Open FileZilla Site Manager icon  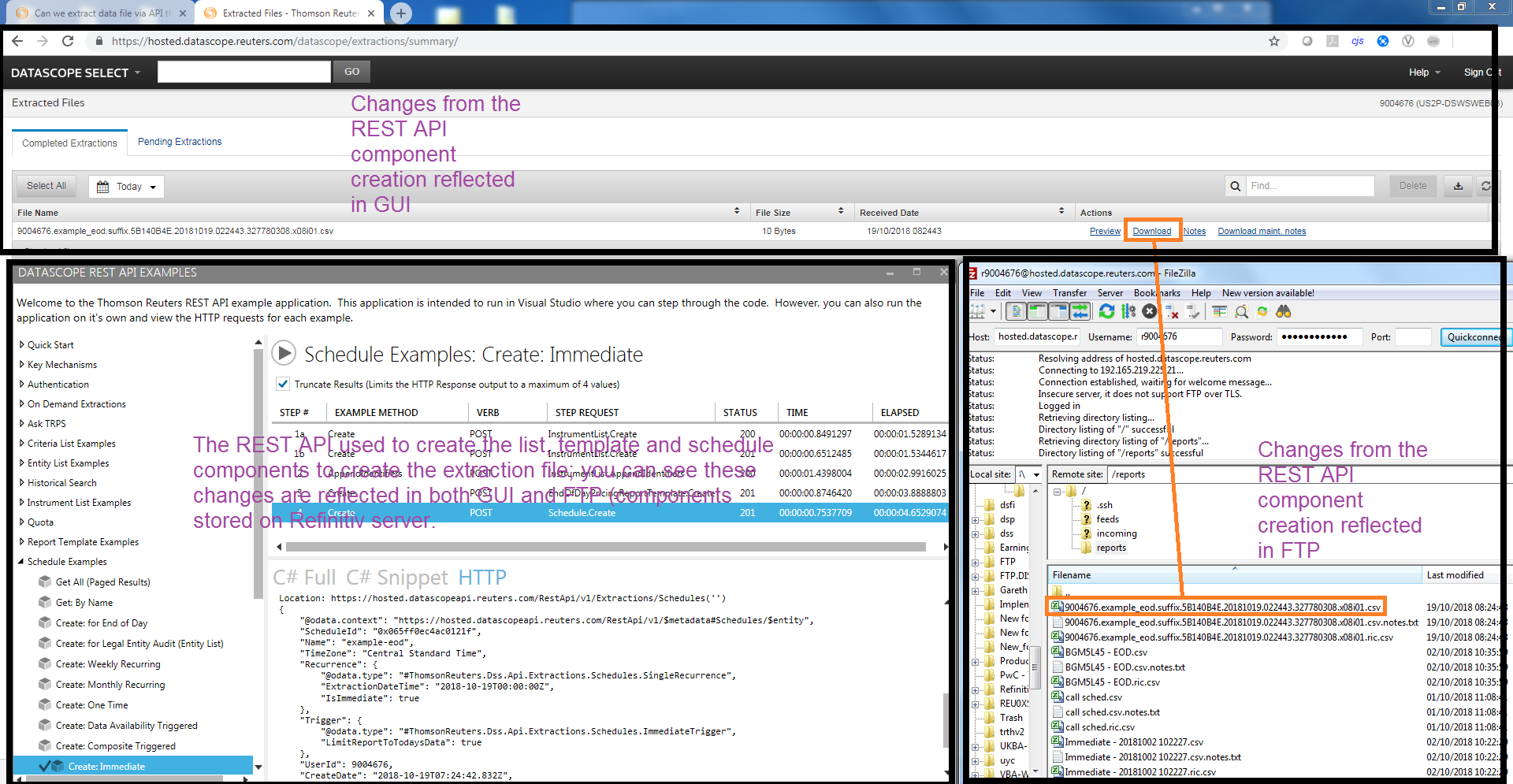(x=977, y=312)
